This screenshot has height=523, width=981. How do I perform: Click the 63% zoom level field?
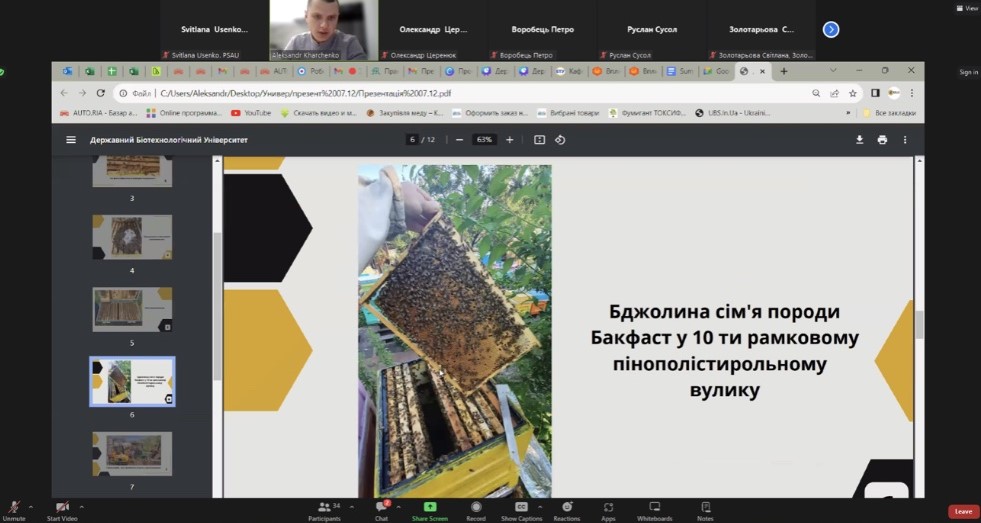[x=484, y=140]
